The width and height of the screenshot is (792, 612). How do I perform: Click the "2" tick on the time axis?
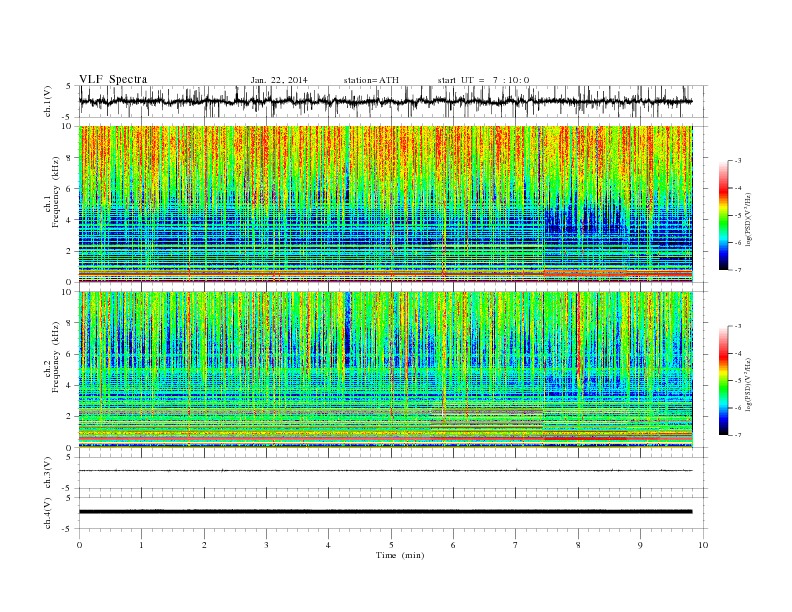(x=204, y=545)
